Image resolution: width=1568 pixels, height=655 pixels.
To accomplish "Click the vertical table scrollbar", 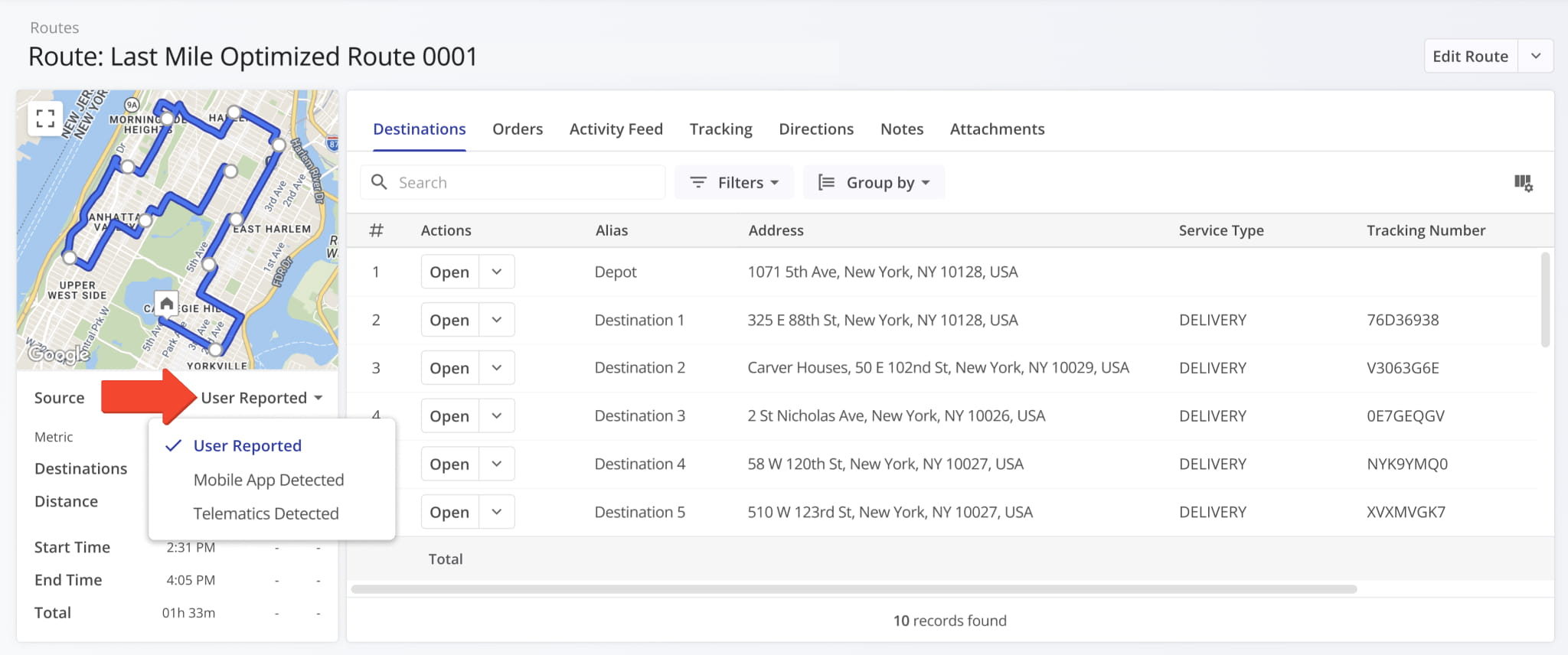I will pos(1545,300).
